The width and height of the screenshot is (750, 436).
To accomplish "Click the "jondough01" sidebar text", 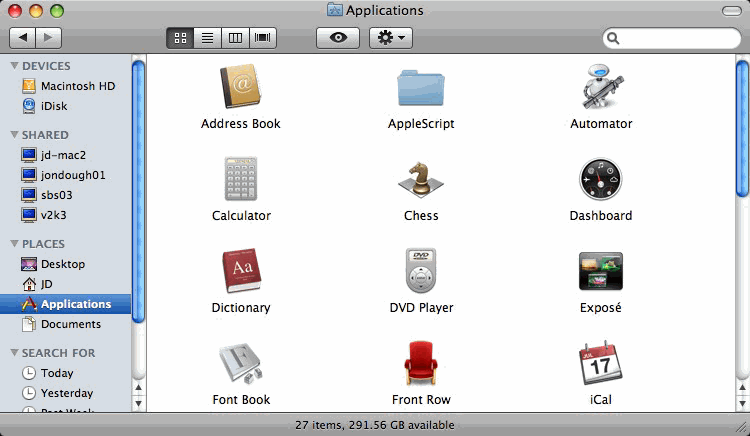I will (x=73, y=175).
